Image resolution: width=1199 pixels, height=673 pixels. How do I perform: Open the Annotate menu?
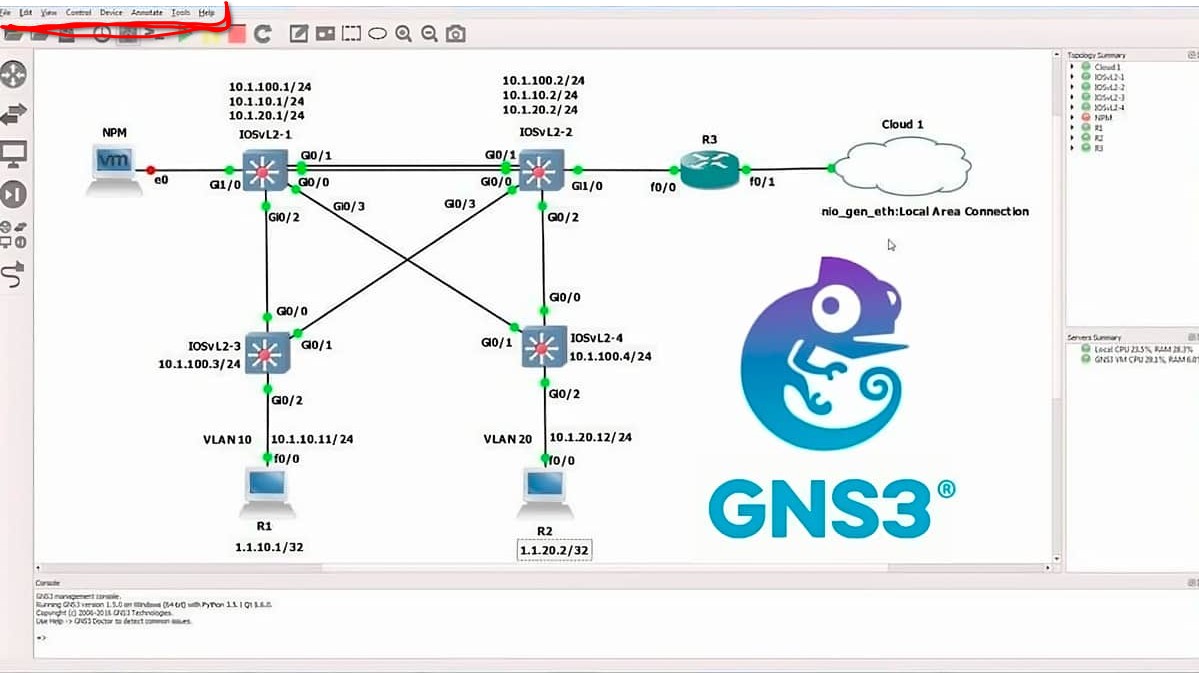(x=147, y=13)
